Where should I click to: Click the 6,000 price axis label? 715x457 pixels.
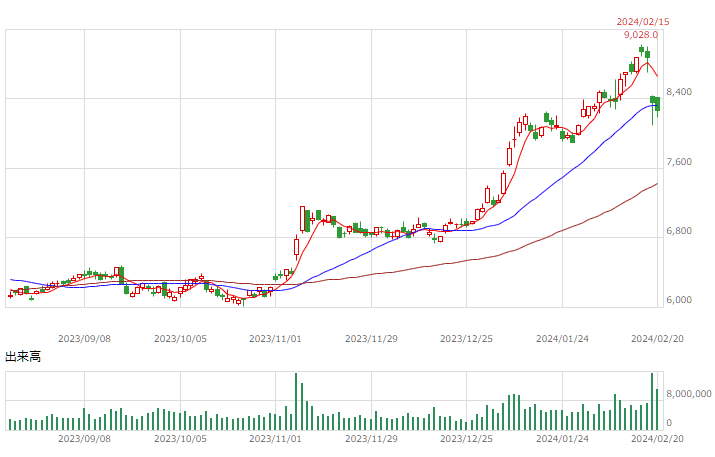pos(679,300)
